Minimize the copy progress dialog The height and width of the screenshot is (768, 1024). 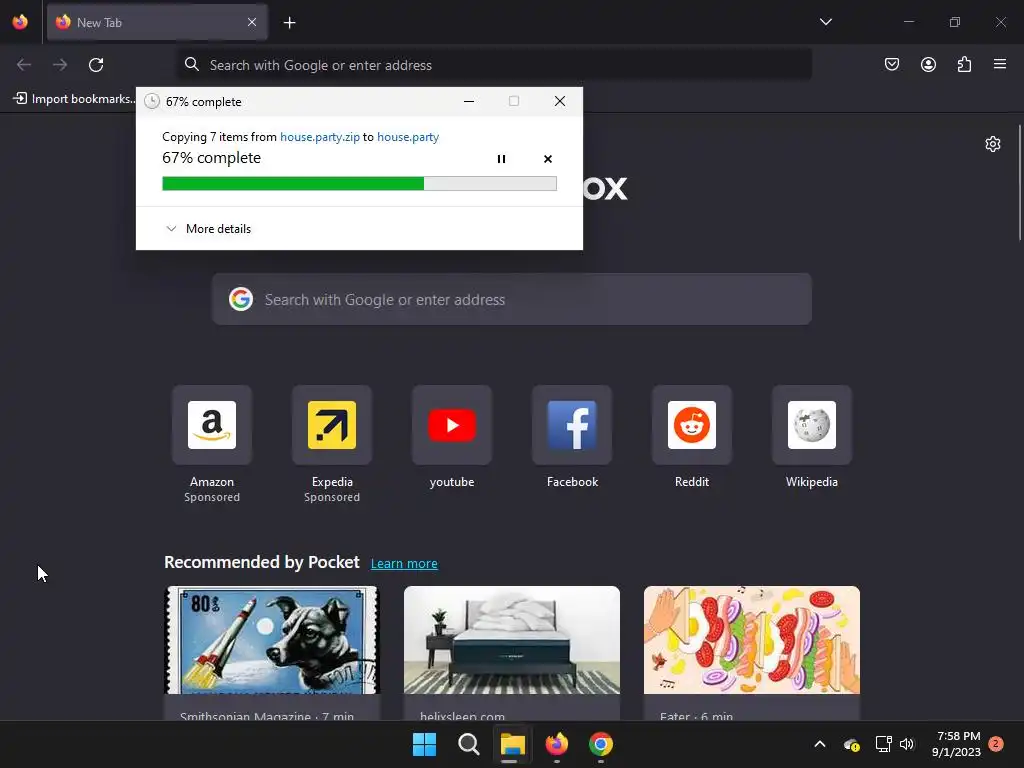click(x=469, y=101)
